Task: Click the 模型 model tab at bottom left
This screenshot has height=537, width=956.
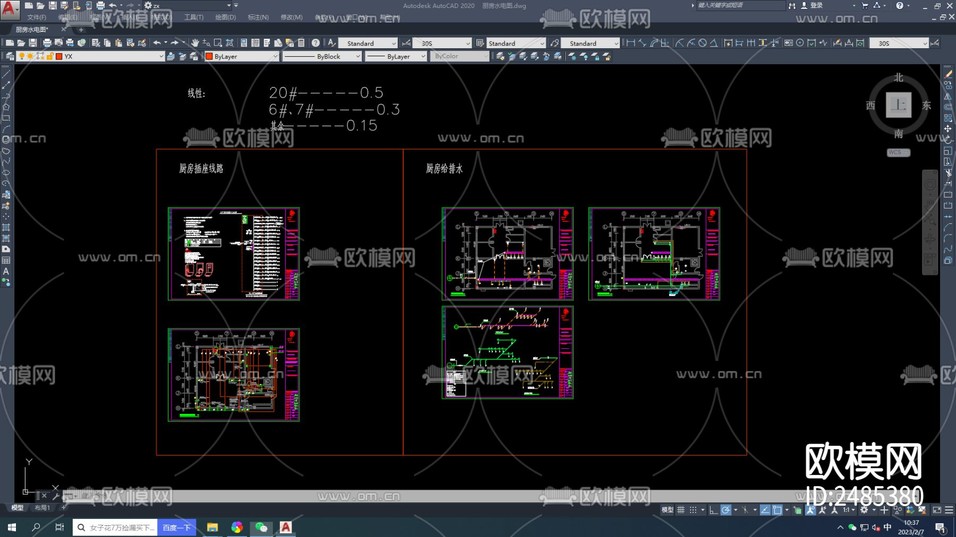Action: click(x=18, y=507)
